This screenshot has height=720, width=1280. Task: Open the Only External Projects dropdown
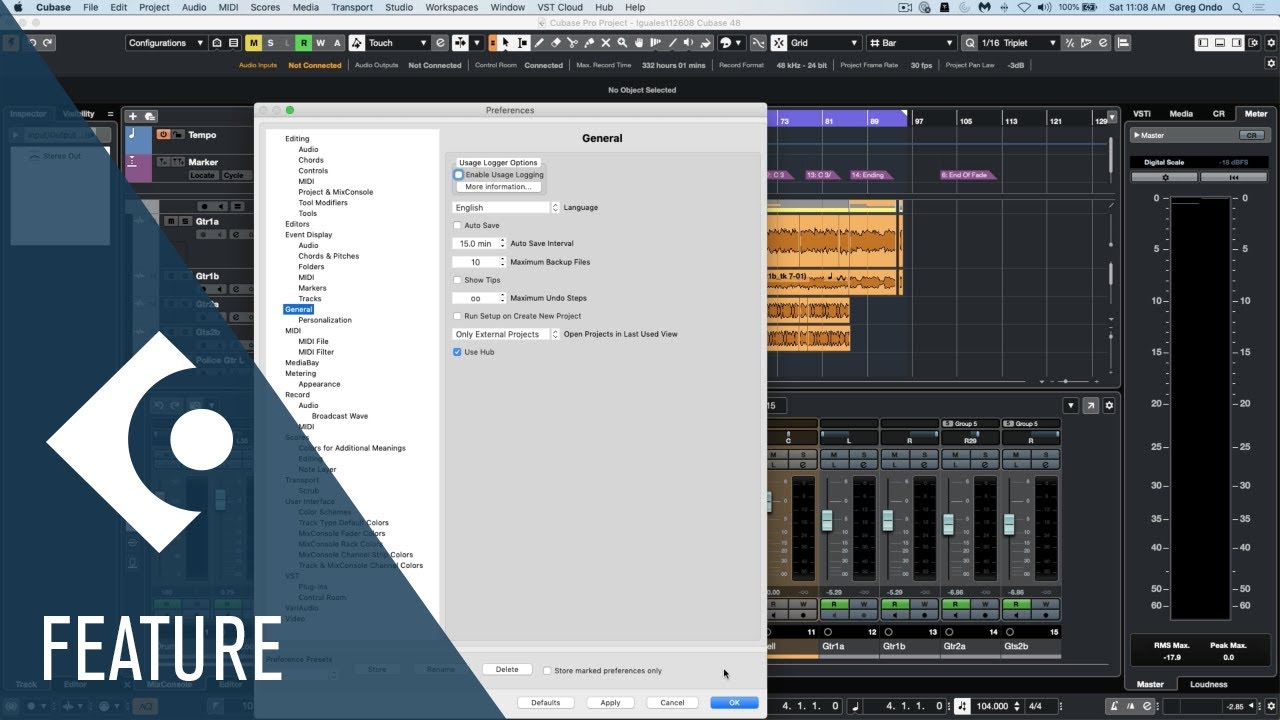click(x=506, y=334)
